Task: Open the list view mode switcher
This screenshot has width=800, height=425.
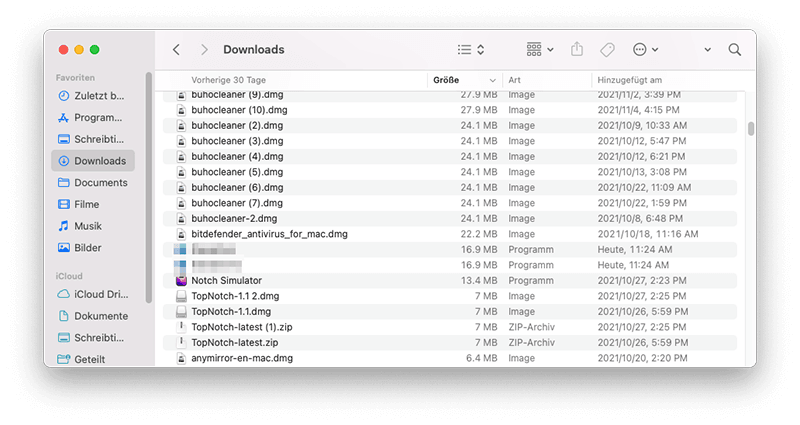Action: point(470,50)
